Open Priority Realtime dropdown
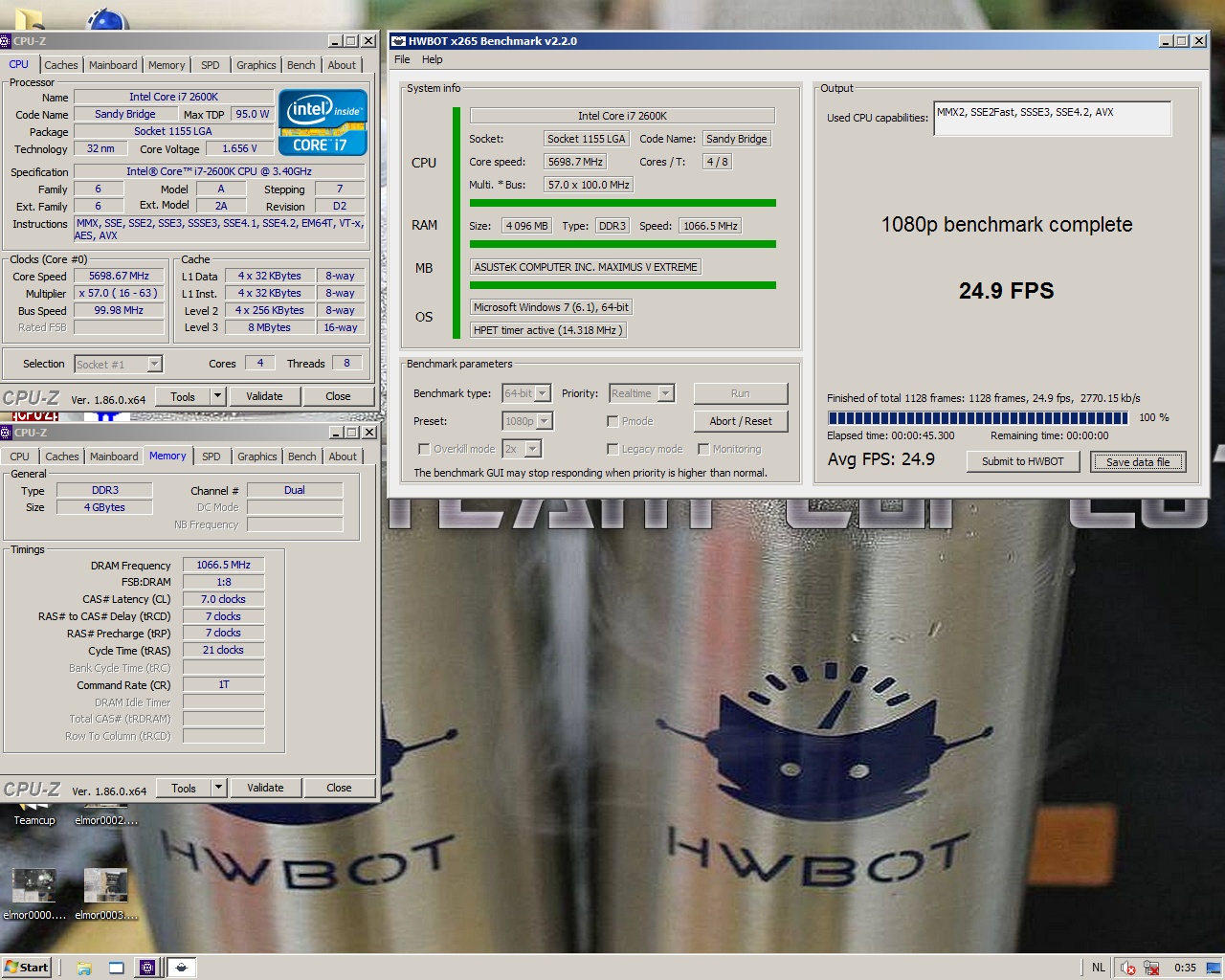 tap(666, 393)
